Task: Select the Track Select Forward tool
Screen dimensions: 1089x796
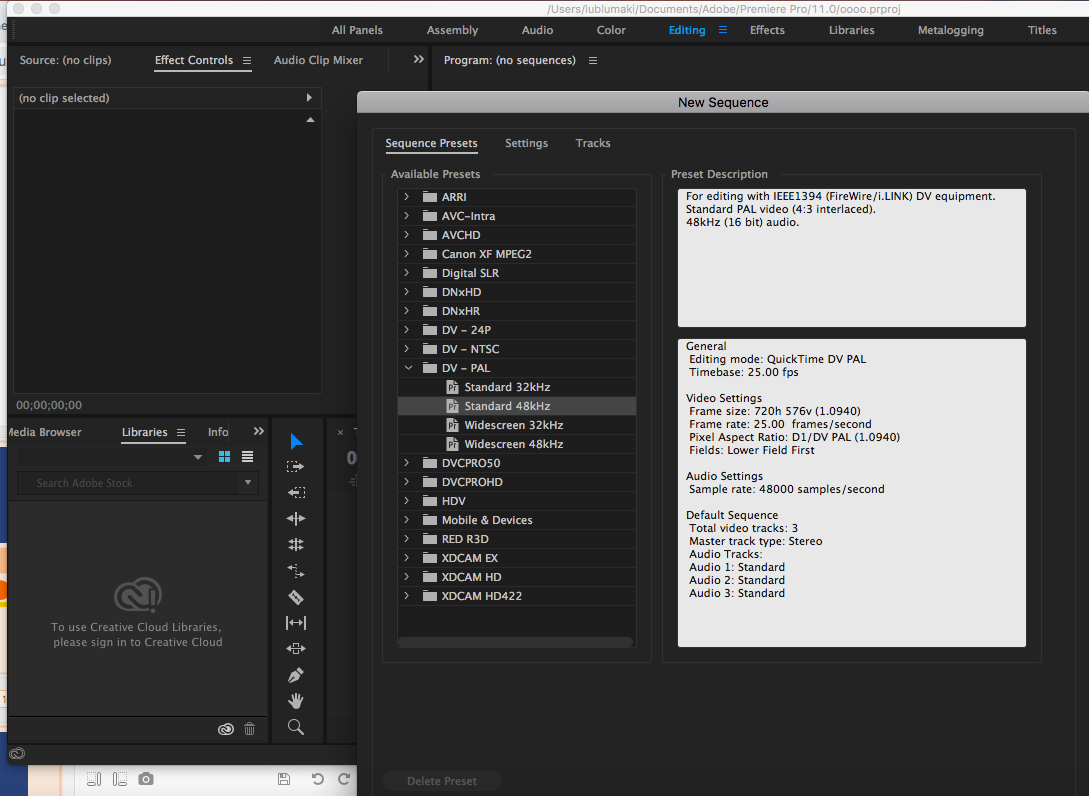Action: point(295,467)
